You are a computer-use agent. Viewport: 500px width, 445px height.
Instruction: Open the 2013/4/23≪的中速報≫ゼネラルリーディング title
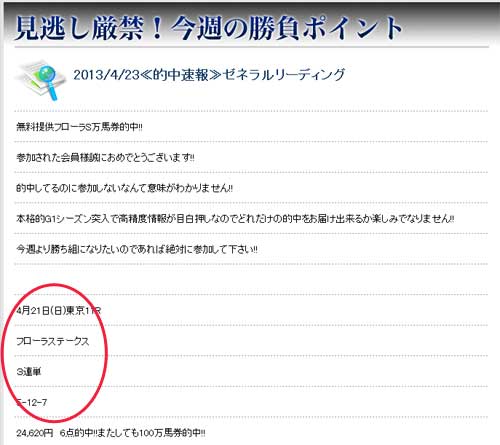(209, 75)
